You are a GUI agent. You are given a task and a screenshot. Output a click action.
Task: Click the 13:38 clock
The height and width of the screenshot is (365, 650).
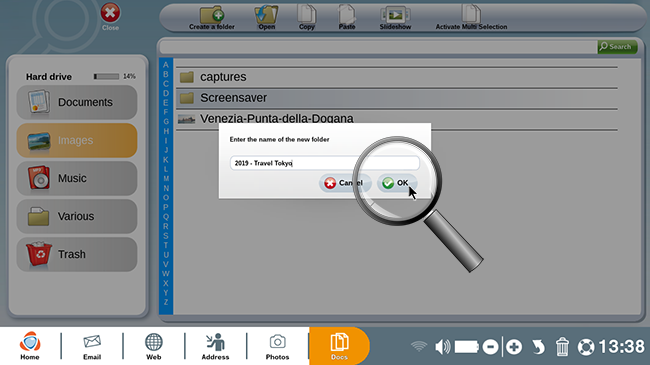tap(621, 346)
